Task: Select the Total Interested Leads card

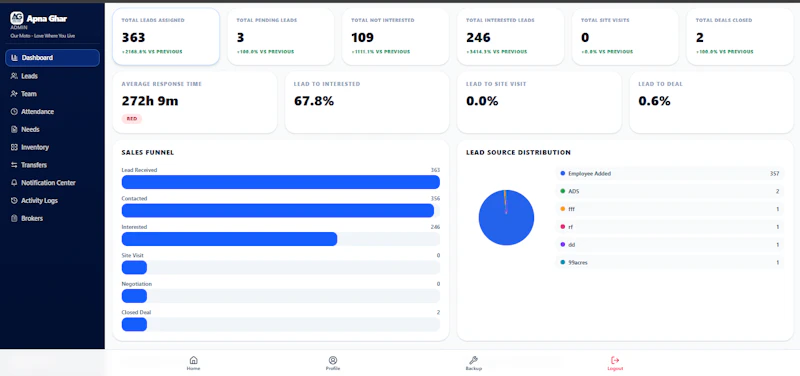Action: (x=510, y=37)
